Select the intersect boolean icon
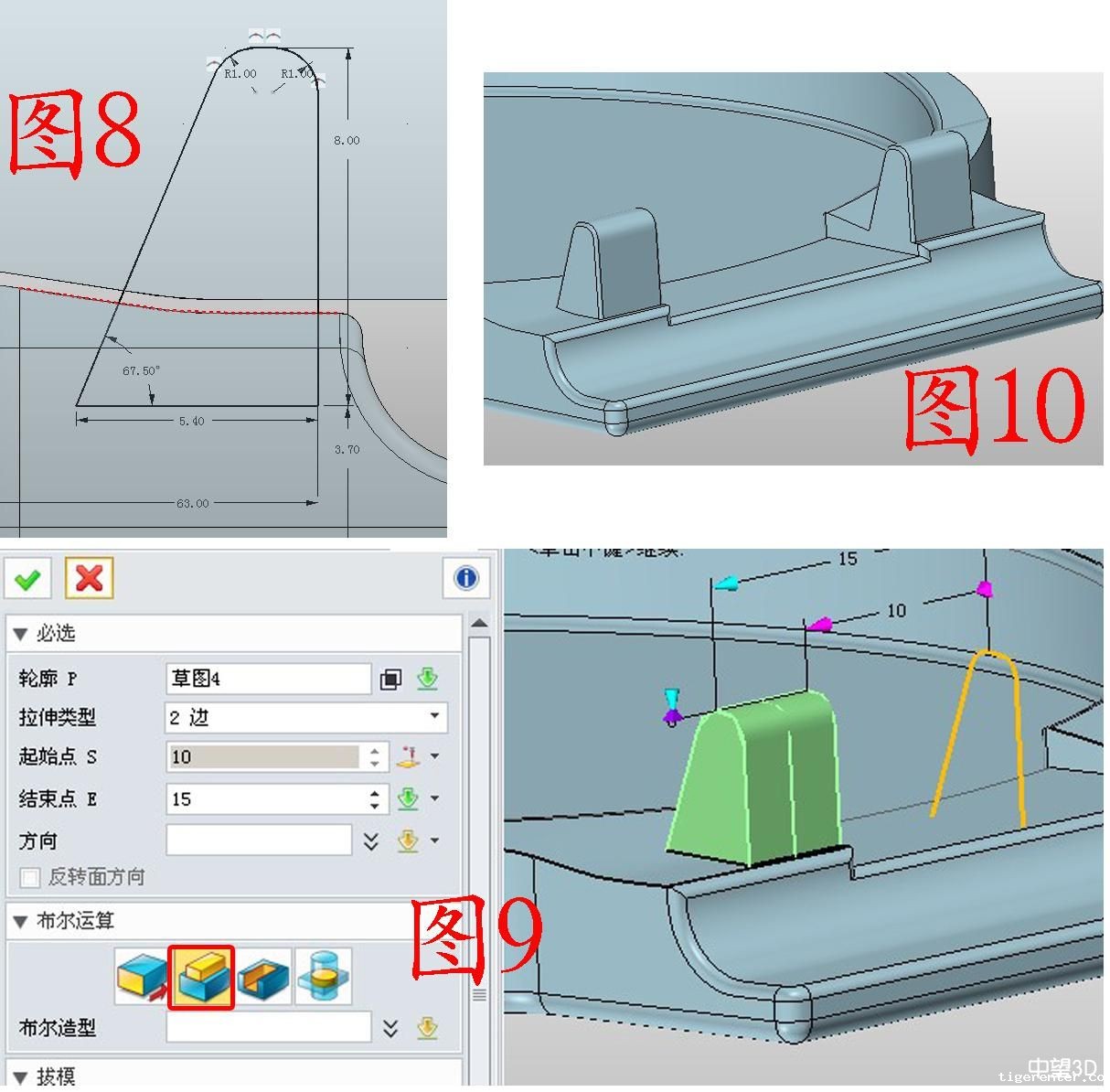Screen dimensions: 1110x1092 point(324,978)
